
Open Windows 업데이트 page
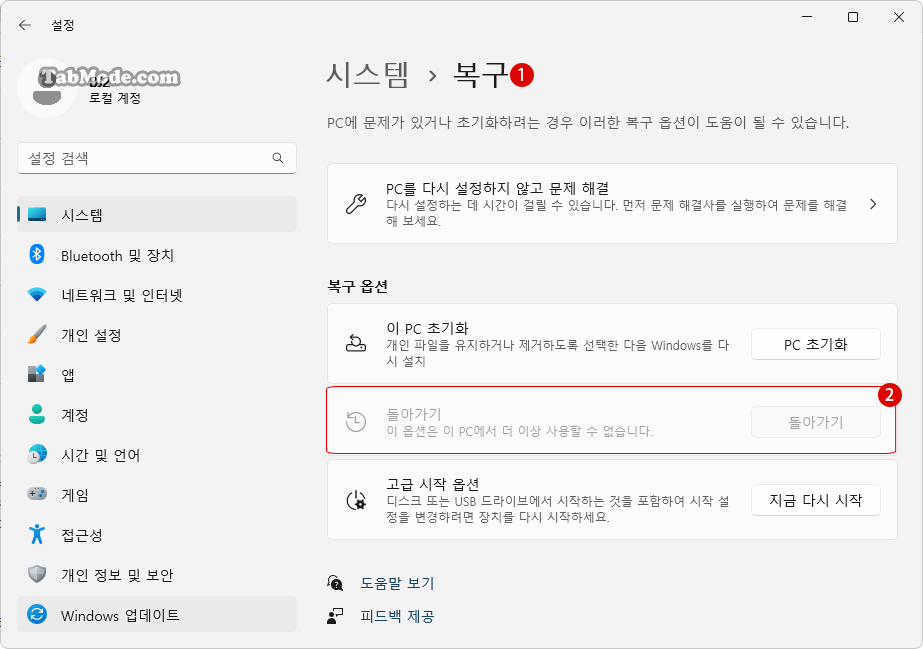[x=157, y=614]
